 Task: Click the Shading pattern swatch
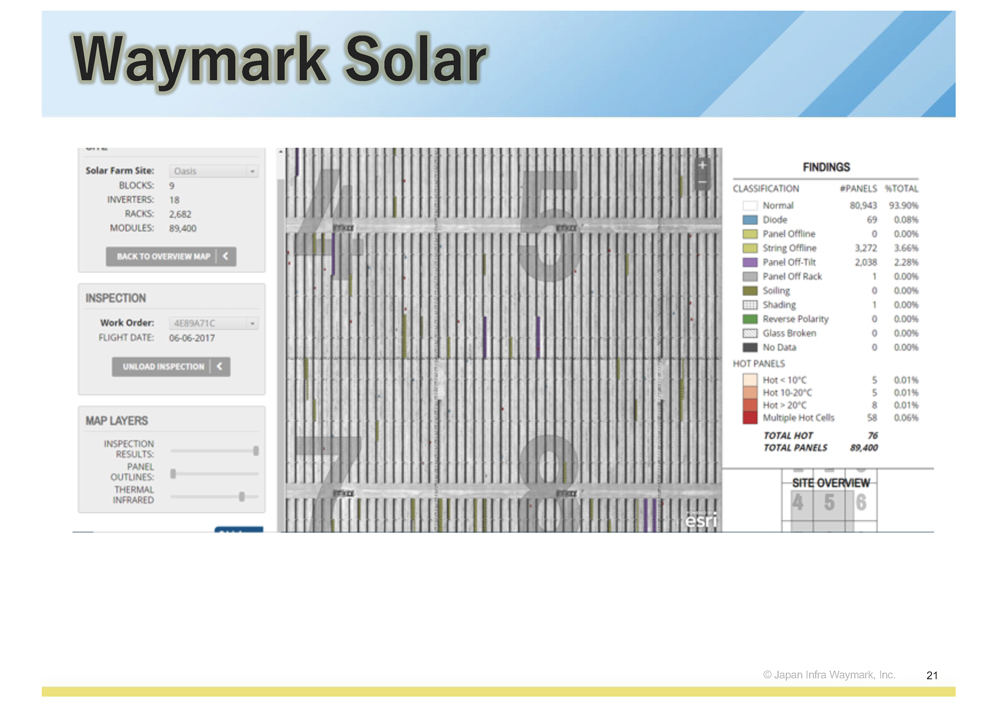tap(750, 305)
